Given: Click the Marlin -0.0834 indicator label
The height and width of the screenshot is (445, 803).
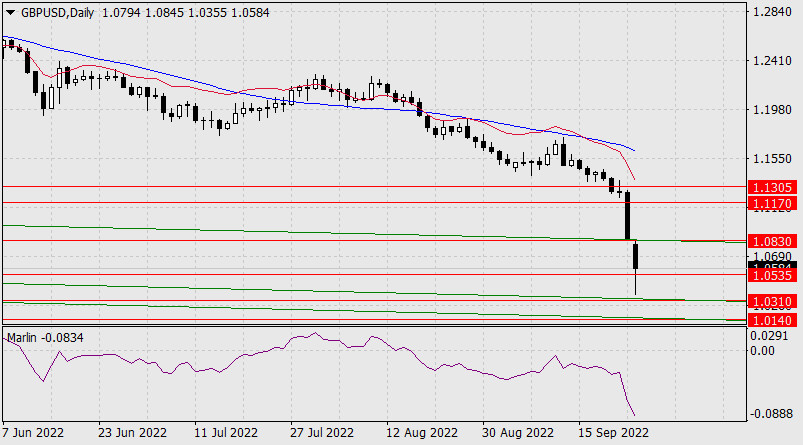Looking at the screenshot, I should 45,338.
